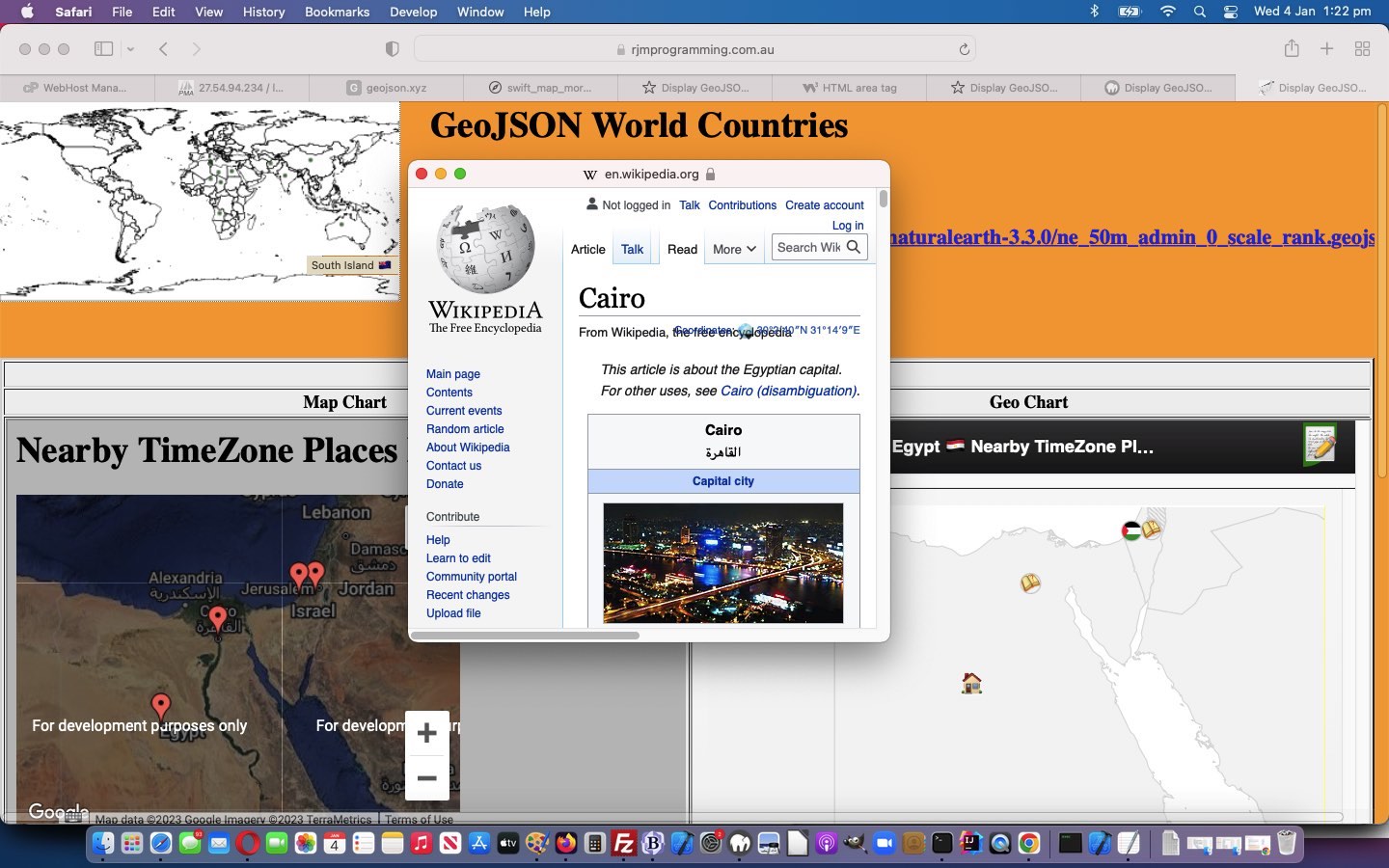Click the Safari Share icon
1389x868 pixels.
coord(1292,48)
